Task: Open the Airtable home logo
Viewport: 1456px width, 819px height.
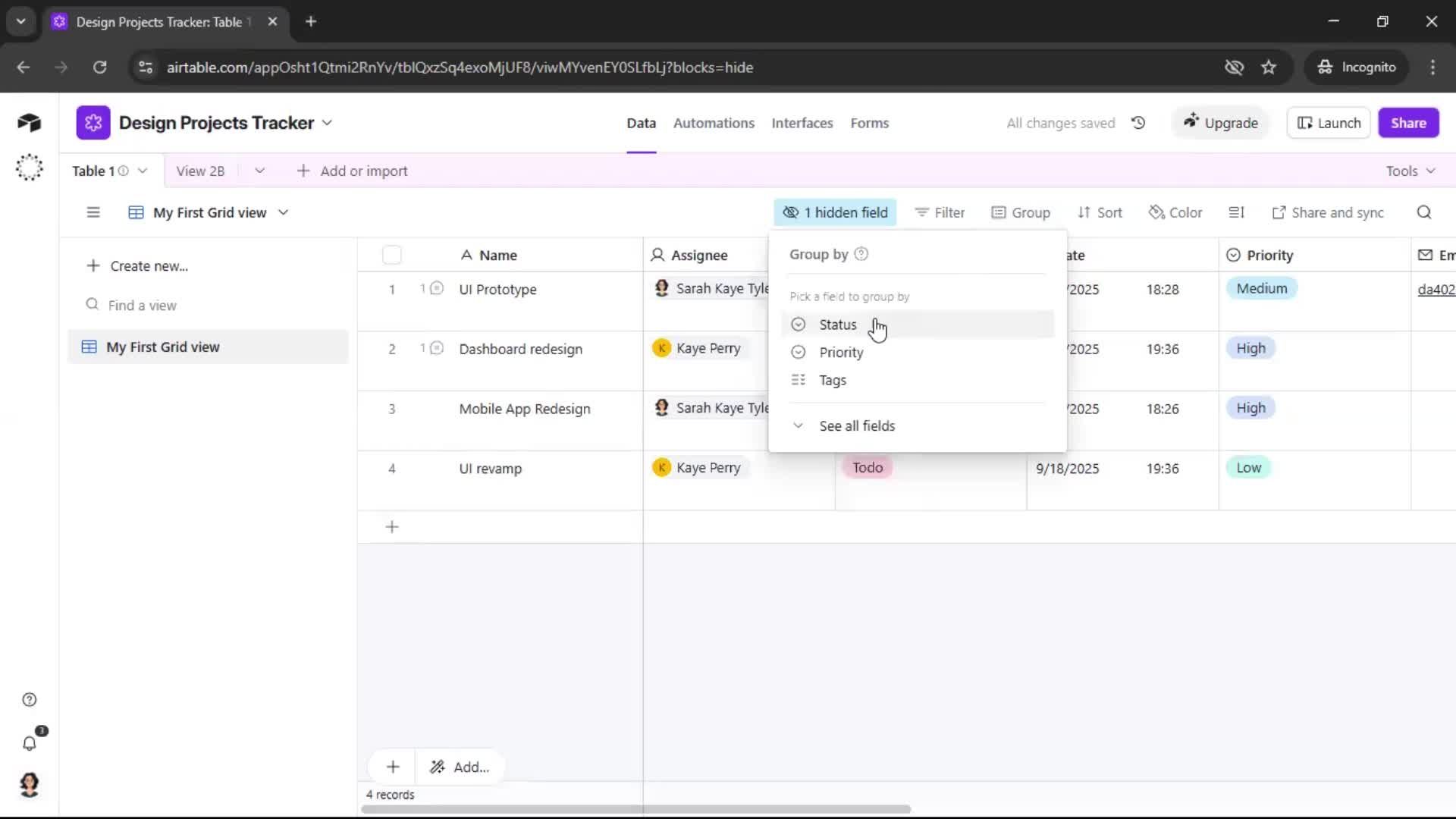Action: (x=29, y=123)
